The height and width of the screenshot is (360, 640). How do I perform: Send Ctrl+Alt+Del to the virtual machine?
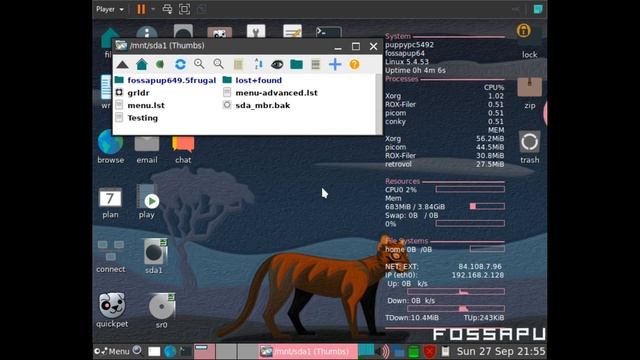click(167, 9)
